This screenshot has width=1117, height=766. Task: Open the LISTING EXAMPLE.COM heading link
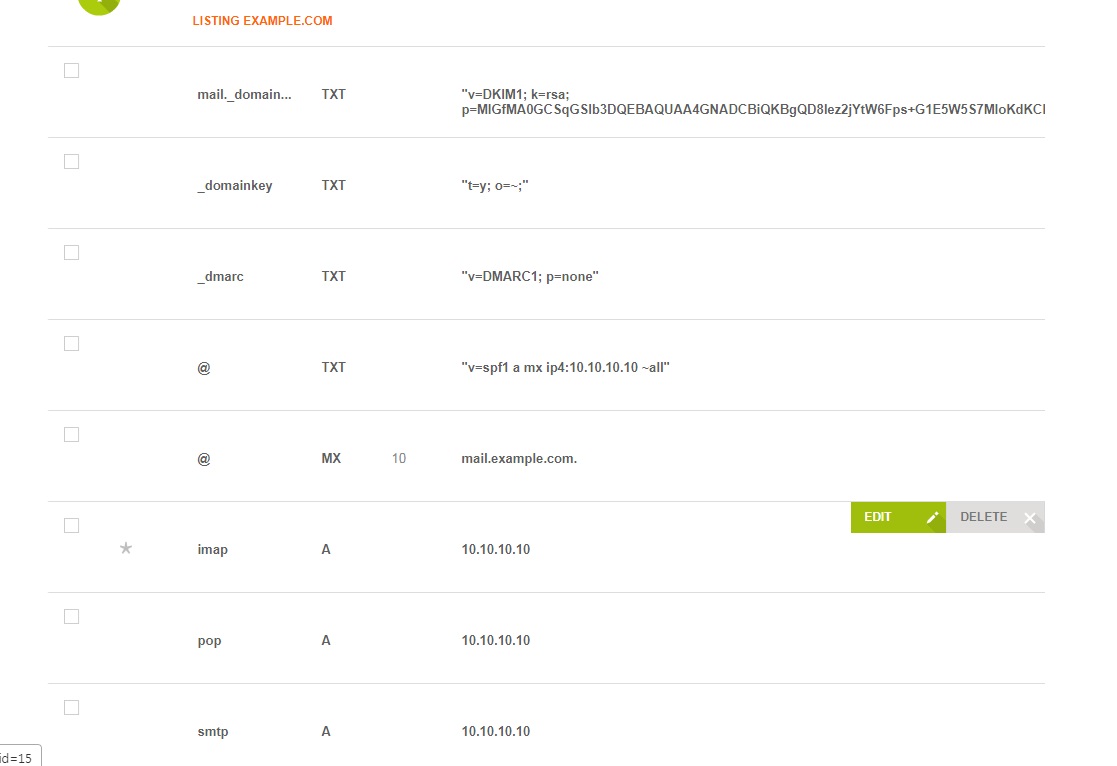click(x=262, y=21)
